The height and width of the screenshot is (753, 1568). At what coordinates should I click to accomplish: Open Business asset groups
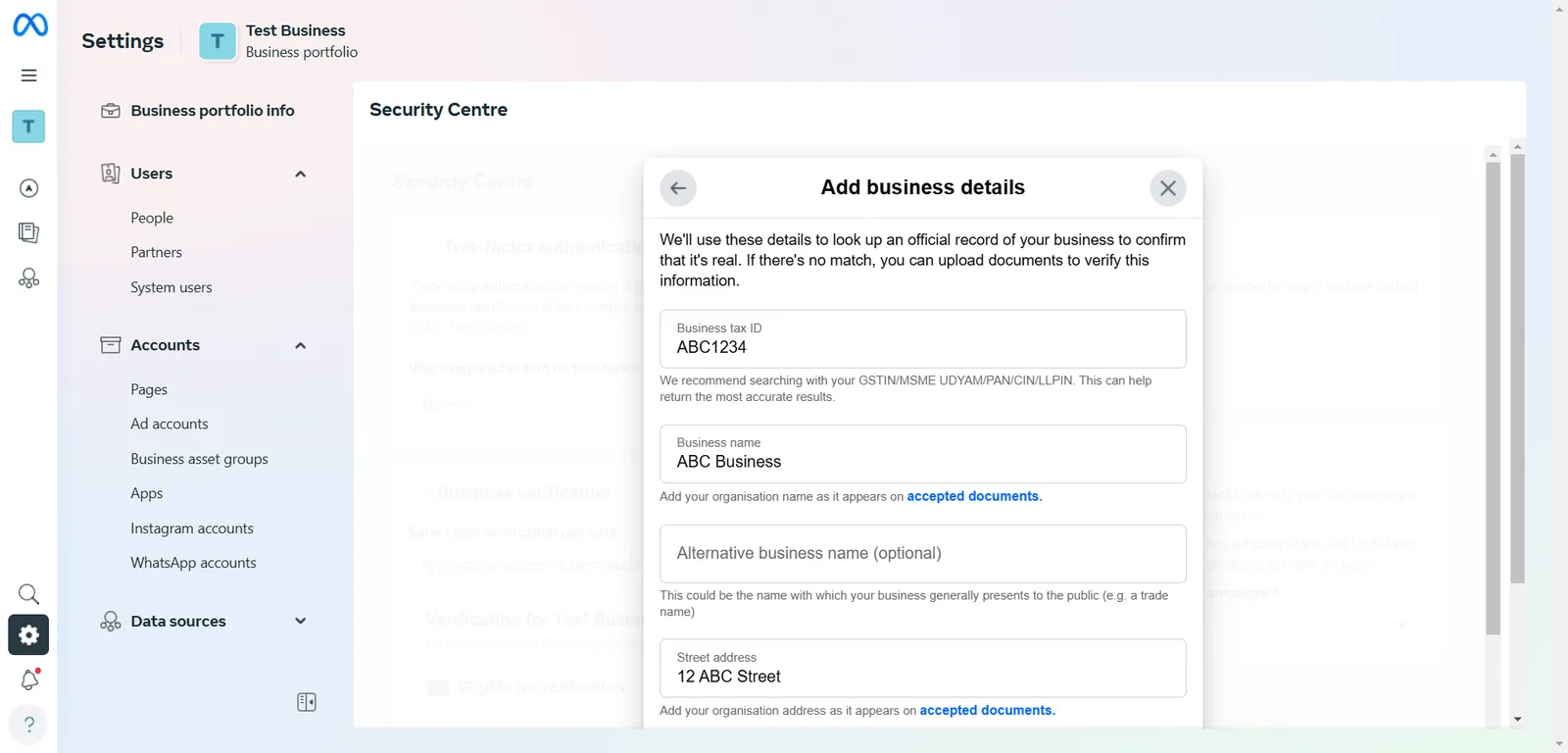point(200,459)
